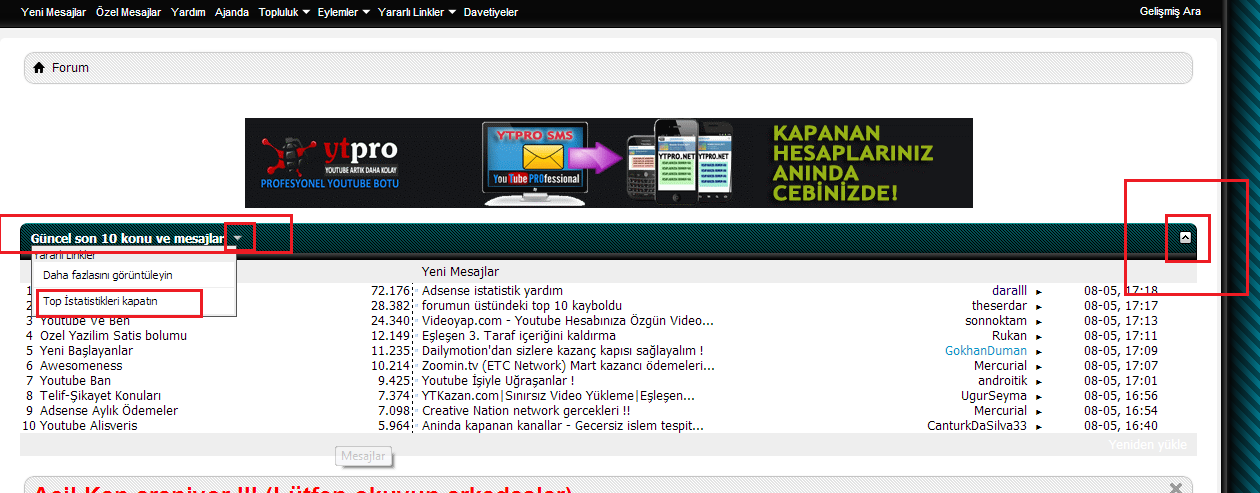
Task: Open Davetiyeler in top navigation
Action: point(492,12)
